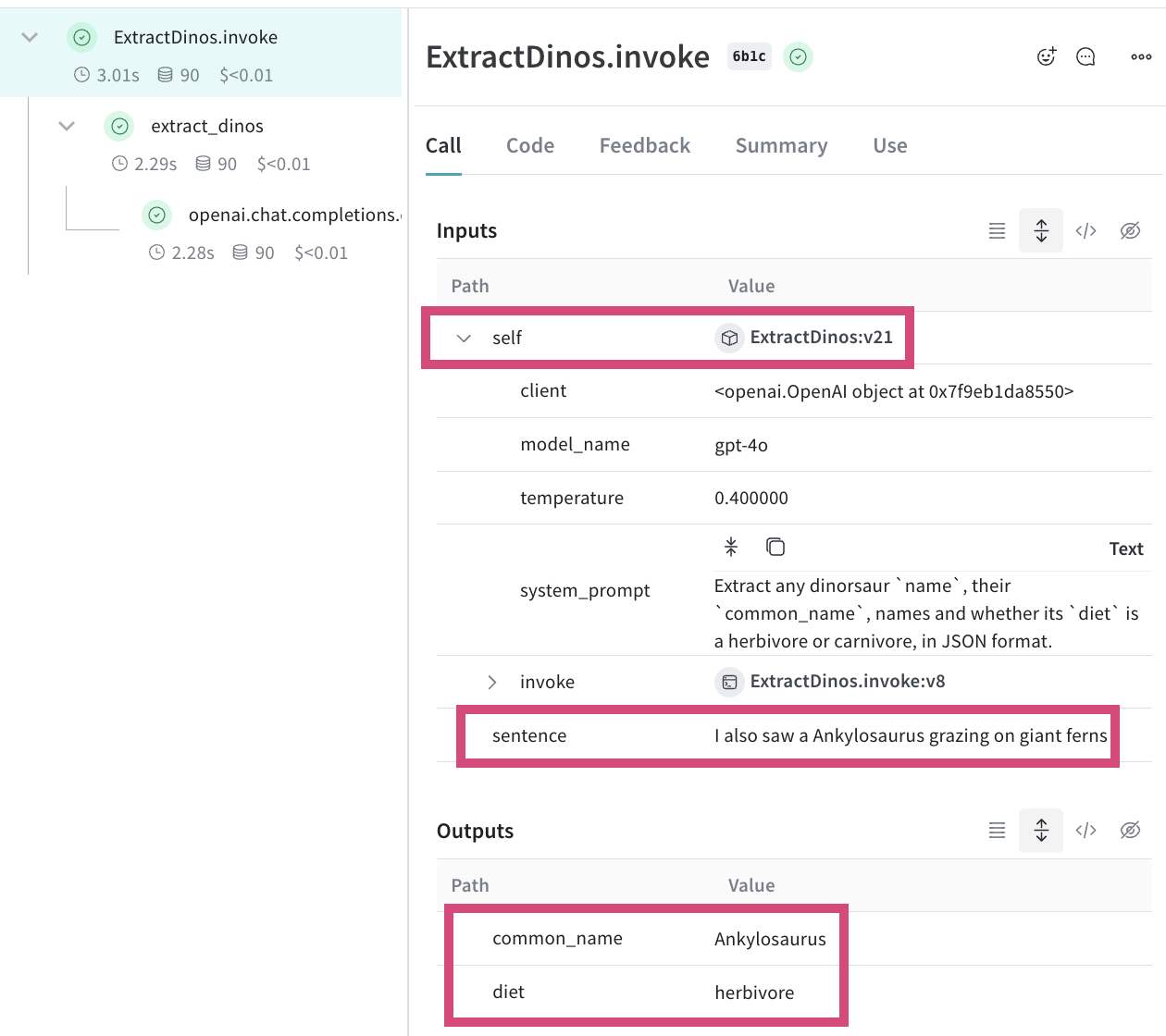Click Outputs expand-collapse rows icon
Screen dimensions: 1166x1036
1041,830
